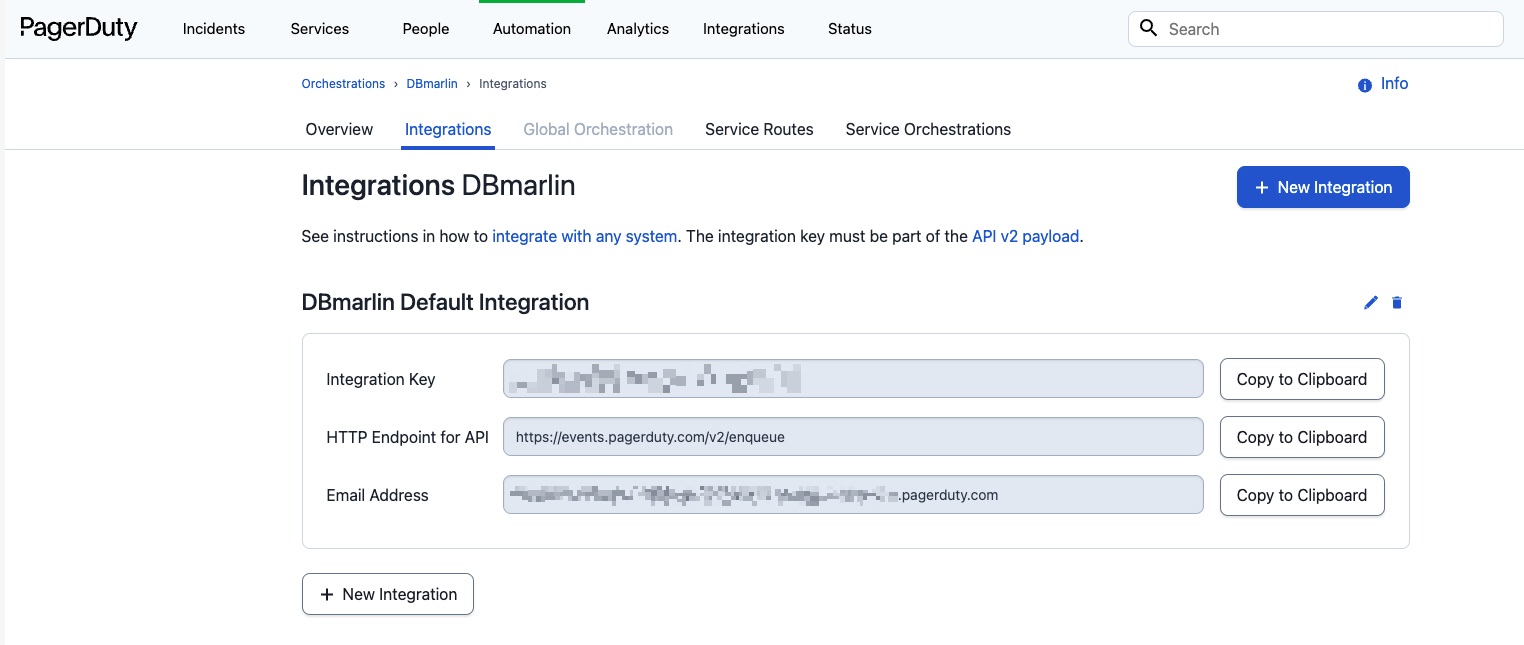Image resolution: width=1524 pixels, height=645 pixels.
Task: Focus the Search field
Action: tap(1316, 29)
